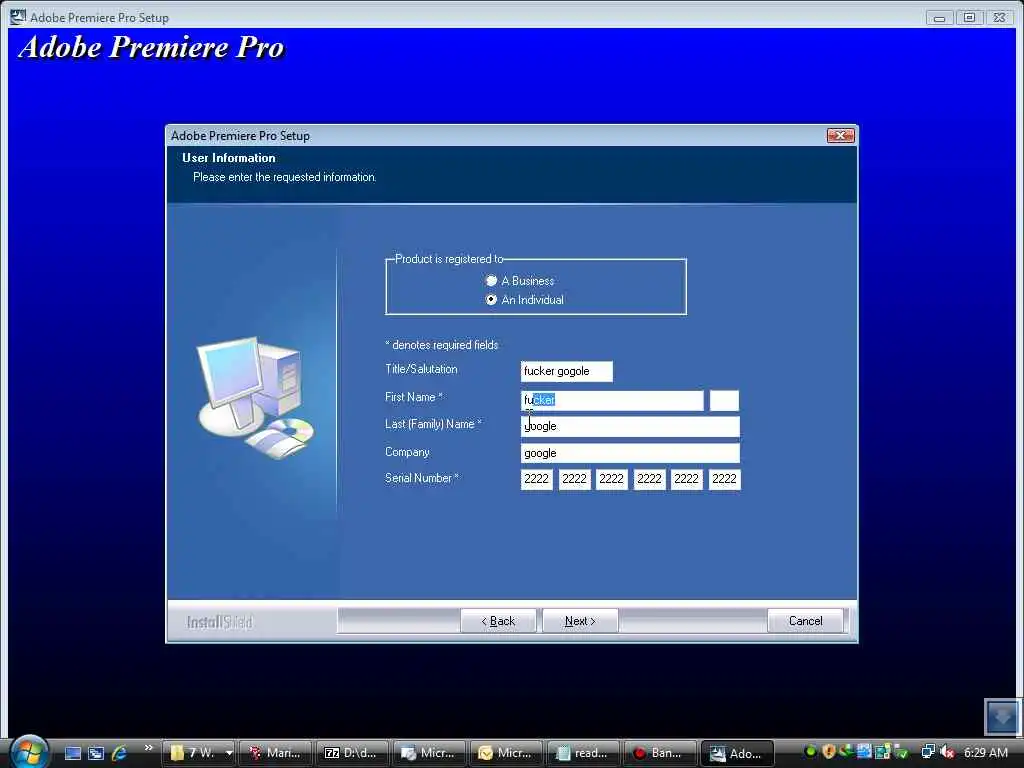Click the sixth Serial Number box
The height and width of the screenshot is (768, 1024).
(x=724, y=479)
